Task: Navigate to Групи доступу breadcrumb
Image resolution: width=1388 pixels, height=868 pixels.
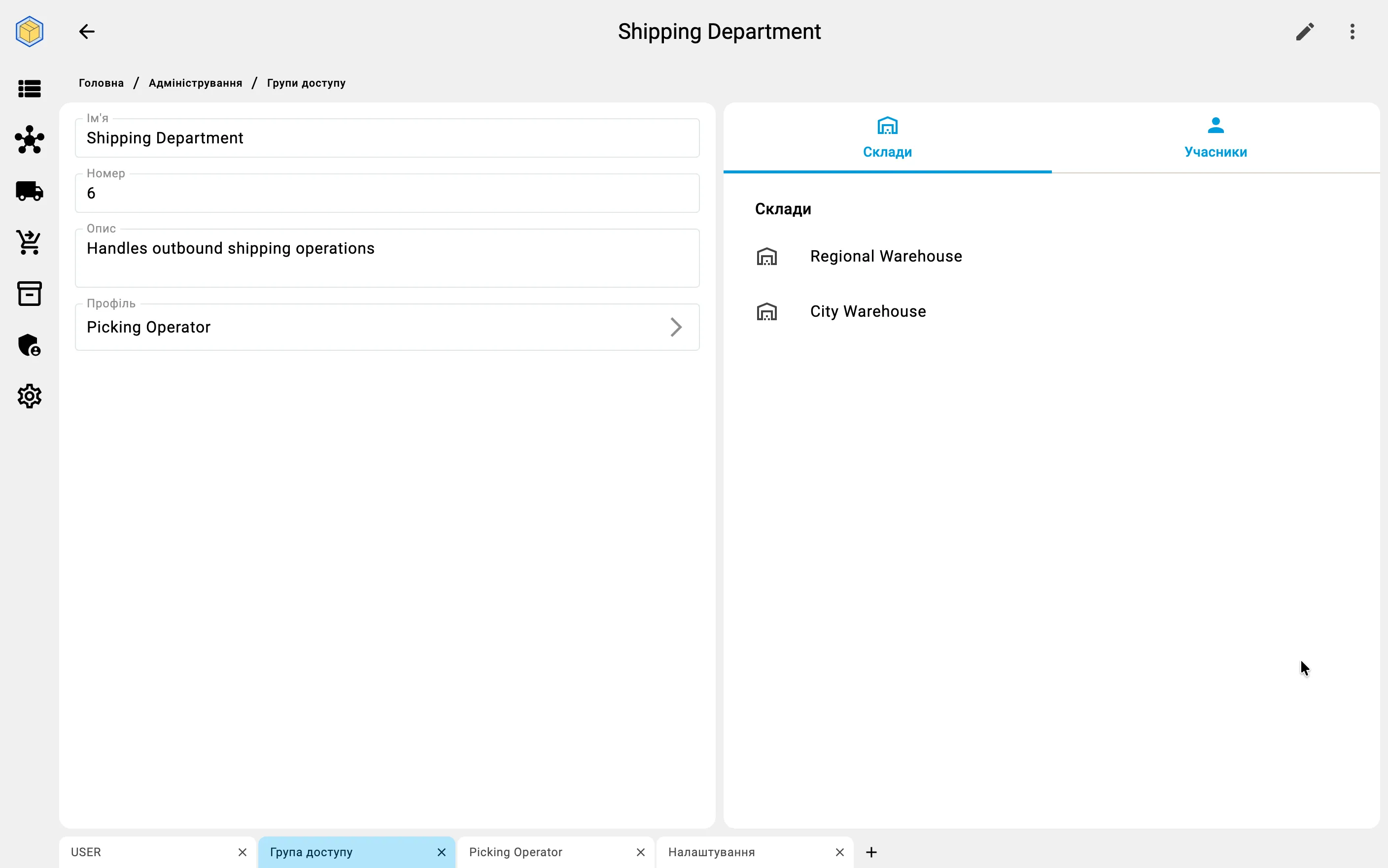Action: [306, 83]
